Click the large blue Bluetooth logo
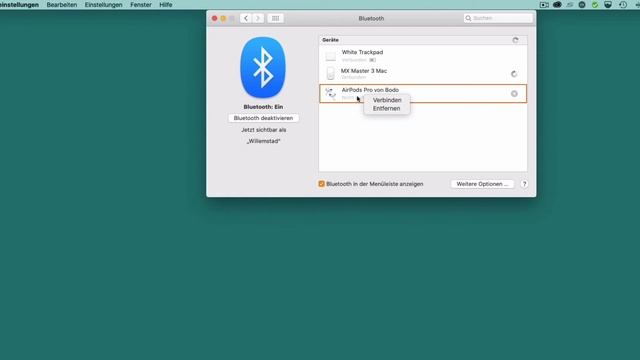This screenshot has width=640, height=360. click(263, 67)
